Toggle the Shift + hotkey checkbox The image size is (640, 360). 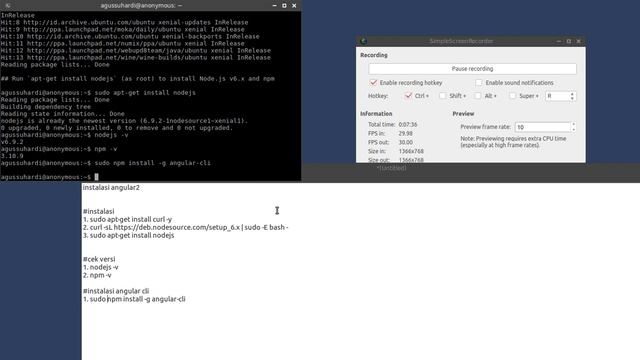[x=442, y=96]
